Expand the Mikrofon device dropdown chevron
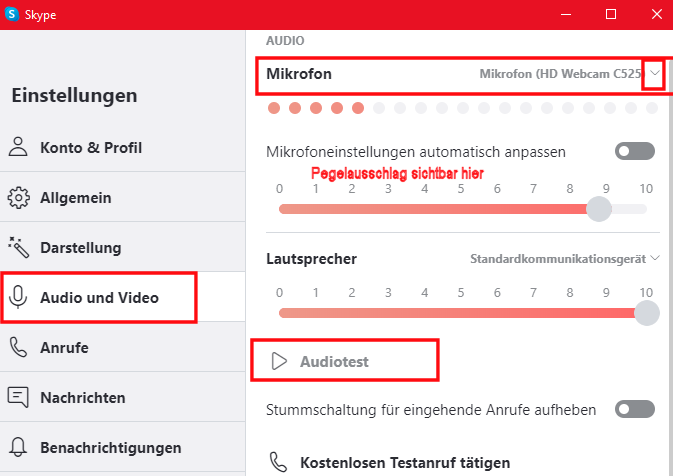Viewport: 673px width, 476px height. pos(655,73)
